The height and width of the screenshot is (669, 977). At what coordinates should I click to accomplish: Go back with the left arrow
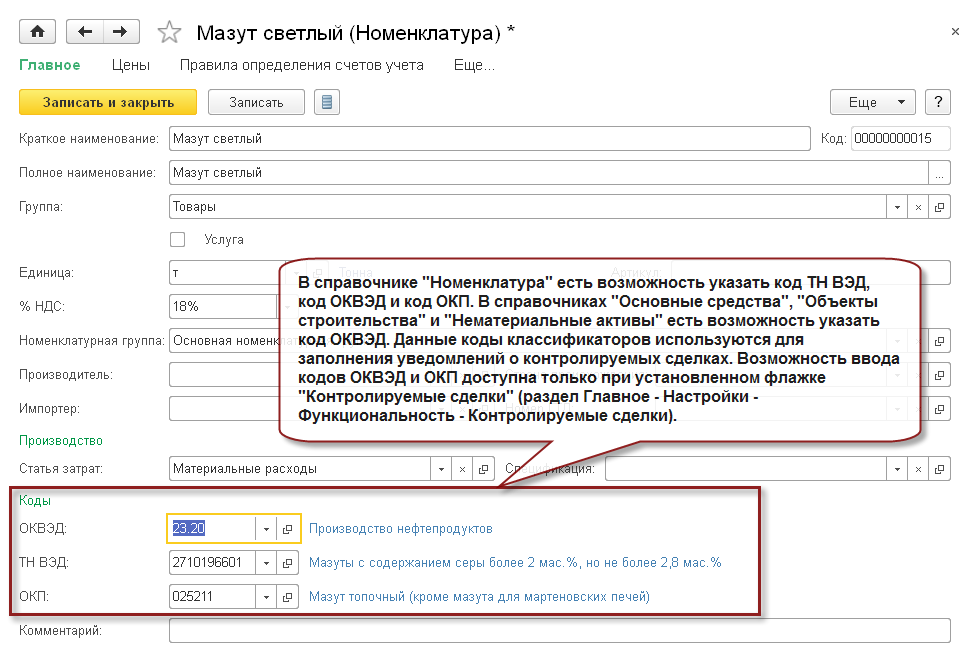[x=84, y=32]
